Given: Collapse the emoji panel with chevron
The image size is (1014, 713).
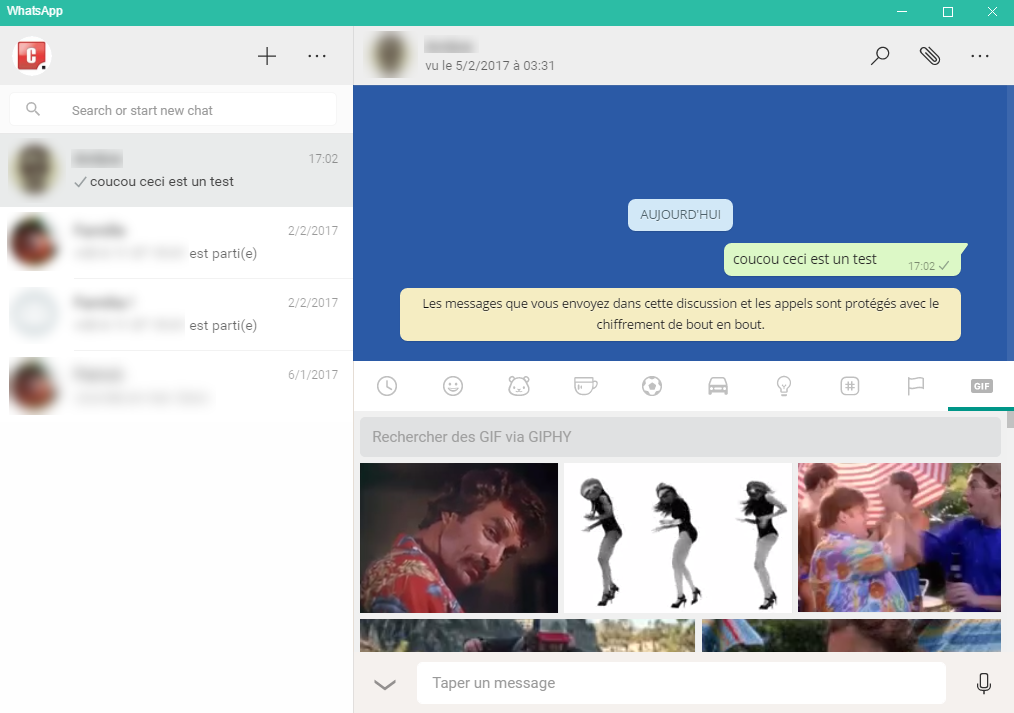Looking at the screenshot, I should (385, 684).
